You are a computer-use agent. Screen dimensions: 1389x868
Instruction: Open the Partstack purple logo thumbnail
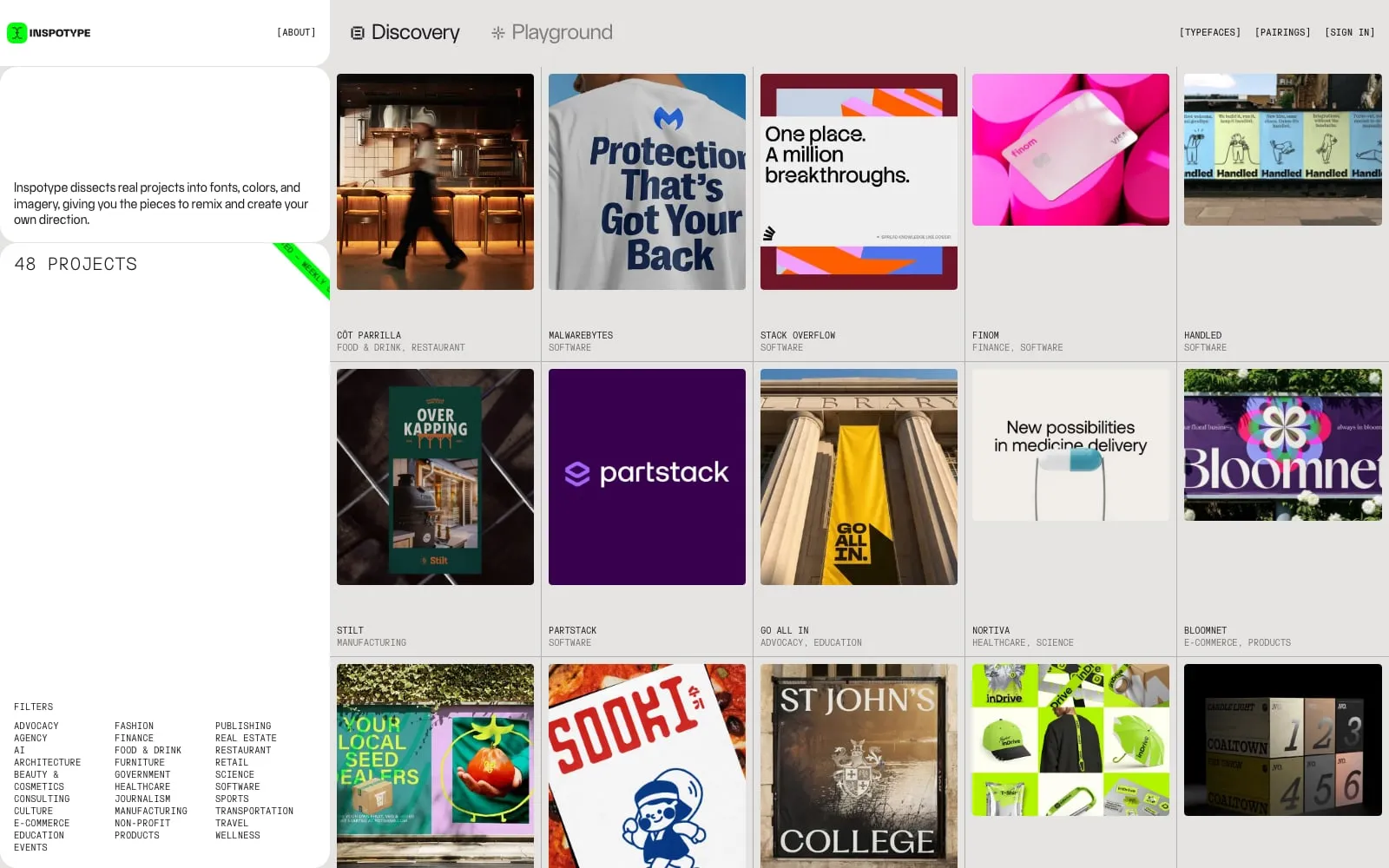tap(647, 477)
